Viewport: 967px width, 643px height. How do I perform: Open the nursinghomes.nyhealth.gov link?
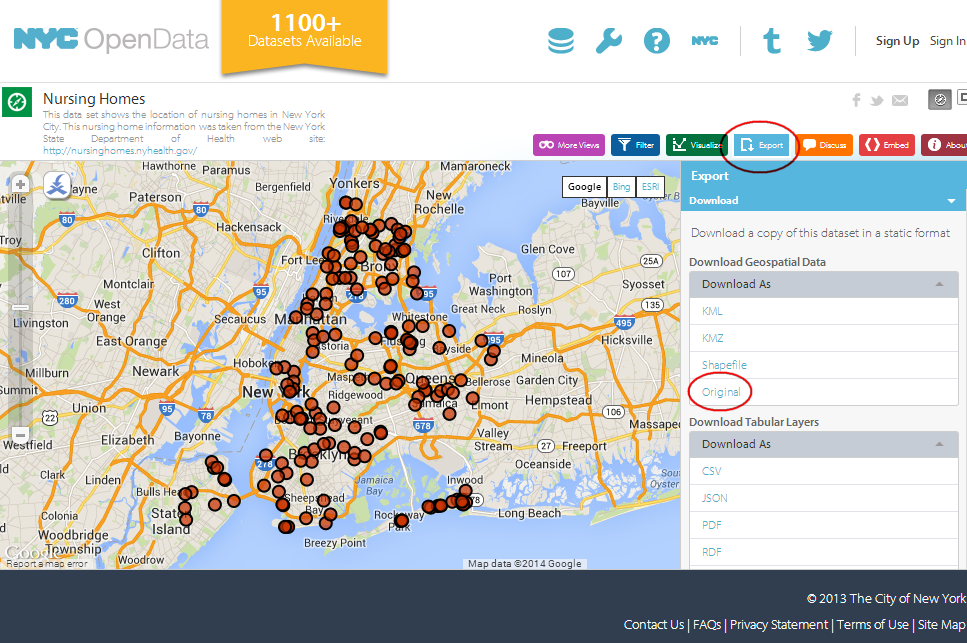coord(120,150)
